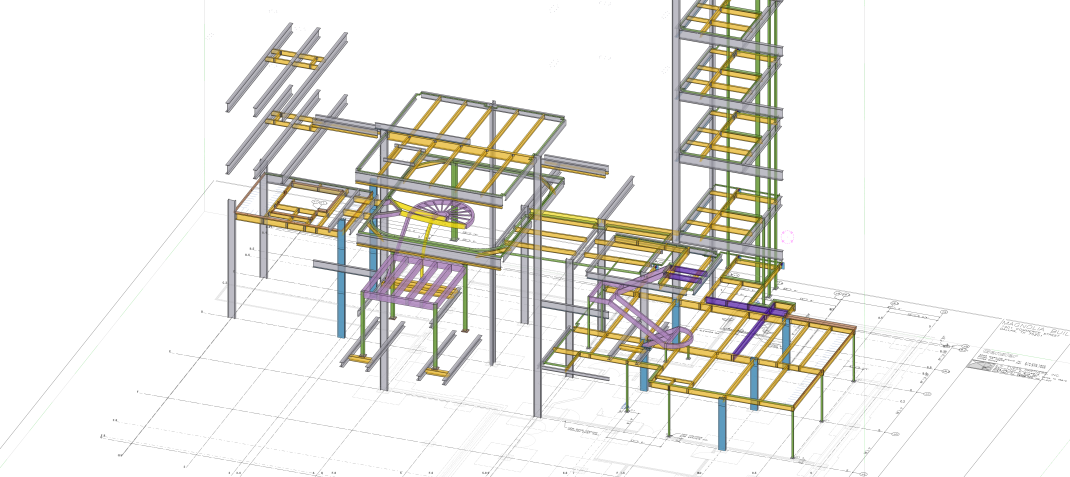This screenshot has width=1070, height=477.
Task: Pick the blue column at bottom right corner
Action: click(x=722, y=424)
